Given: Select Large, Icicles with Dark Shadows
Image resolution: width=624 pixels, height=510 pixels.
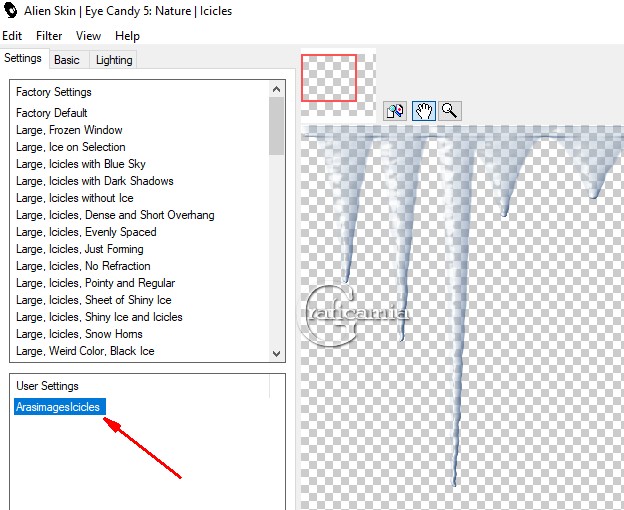Looking at the screenshot, I should tap(95, 181).
